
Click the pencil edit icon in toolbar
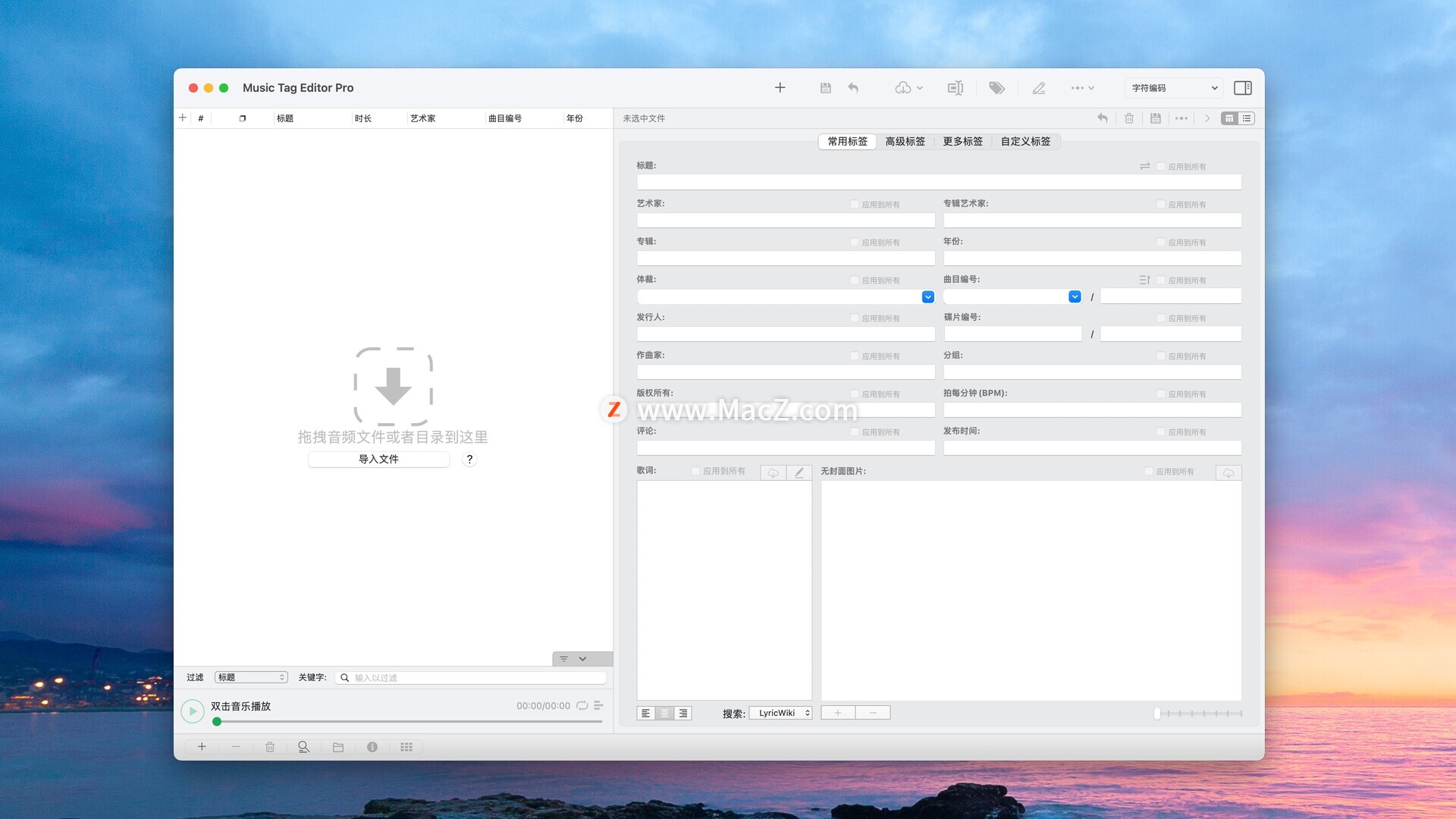1039,88
